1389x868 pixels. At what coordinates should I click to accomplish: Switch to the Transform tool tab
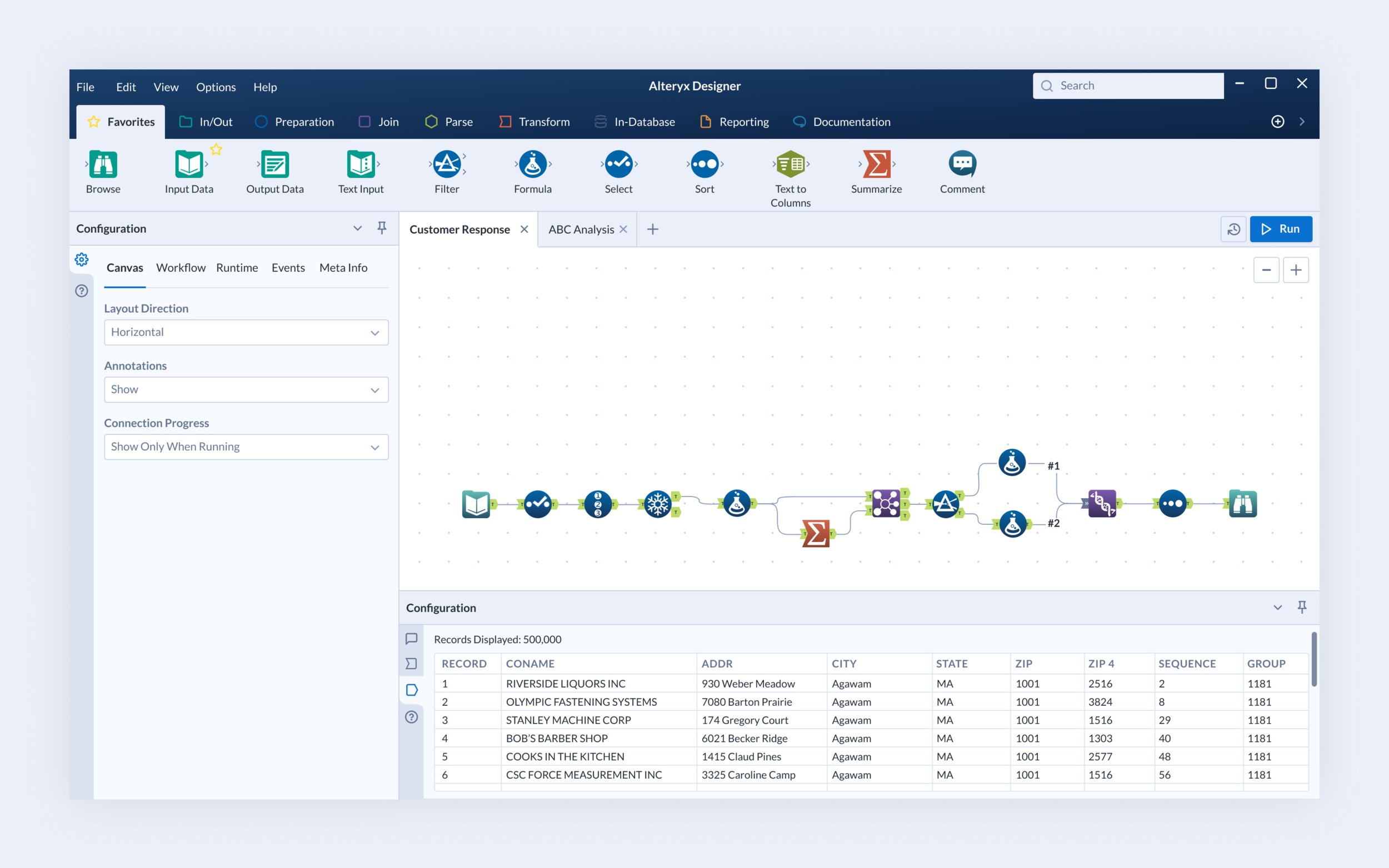point(534,122)
